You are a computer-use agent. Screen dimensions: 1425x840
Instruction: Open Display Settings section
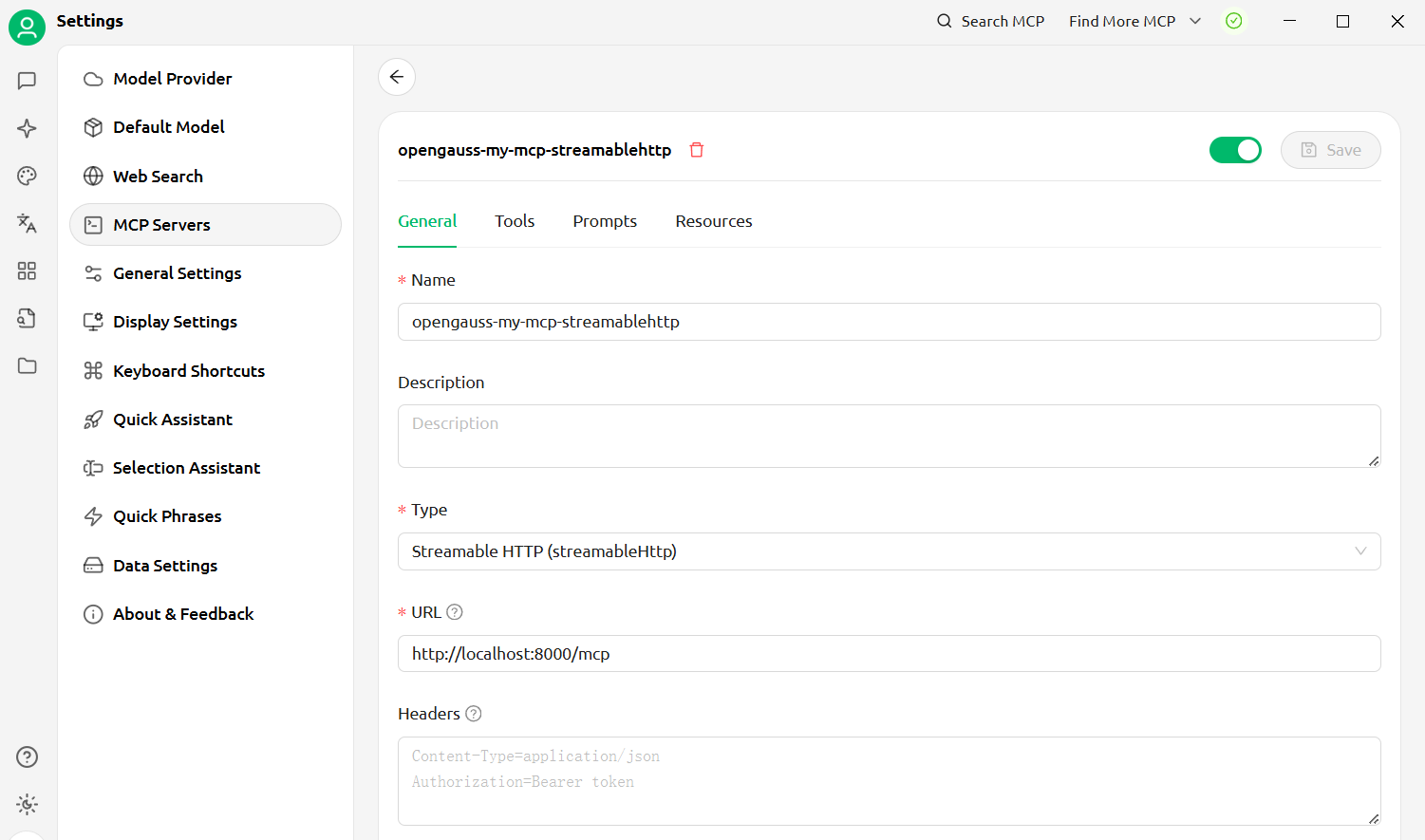coord(205,322)
